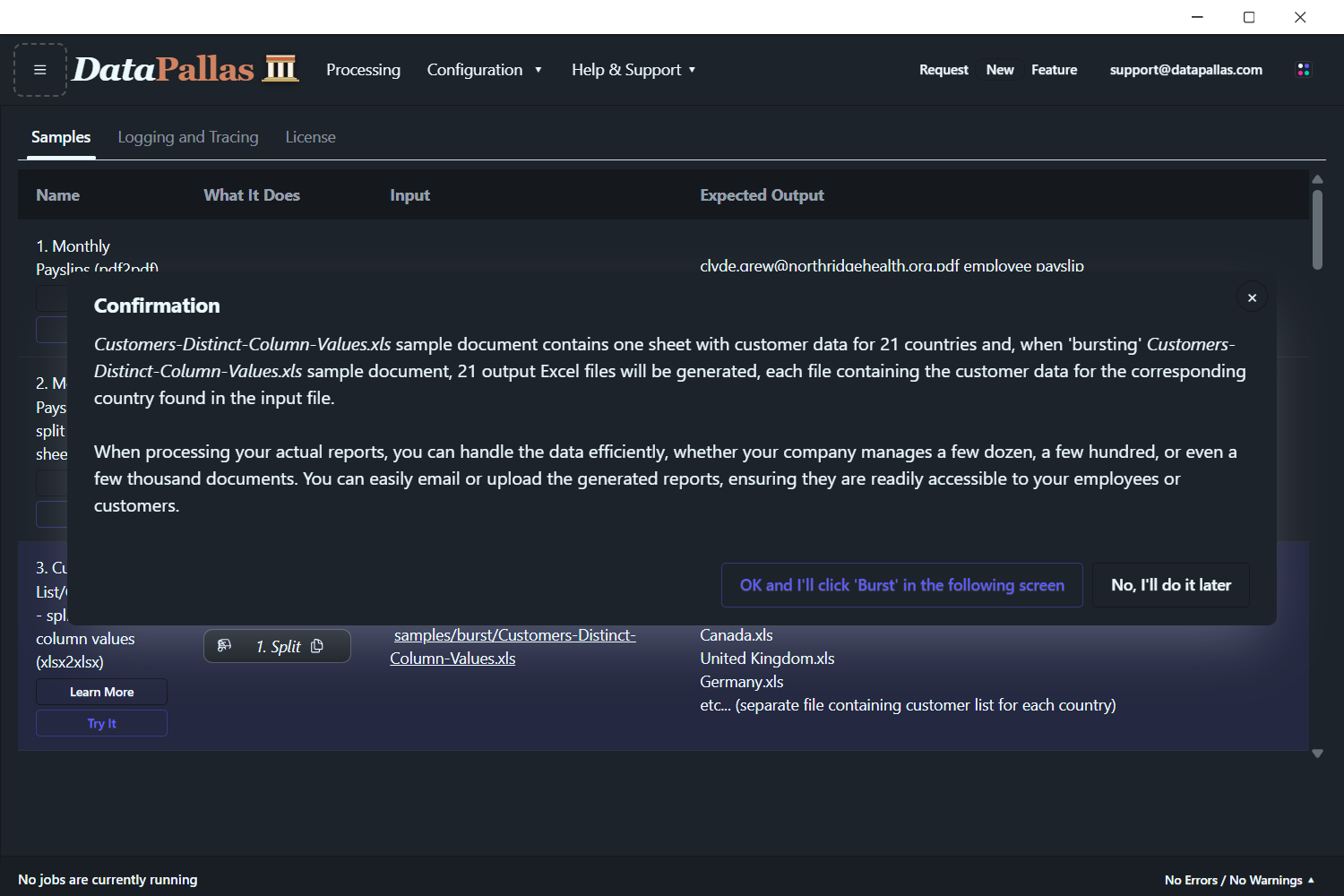This screenshot has width=1344, height=896.
Task: Confirm with OK and I'll click 'Burst' button
Action: click(902, 585)
